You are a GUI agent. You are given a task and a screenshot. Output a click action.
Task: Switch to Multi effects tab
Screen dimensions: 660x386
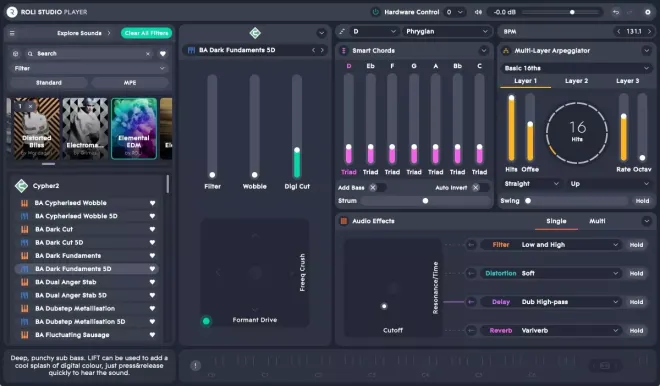click(597, 221)
